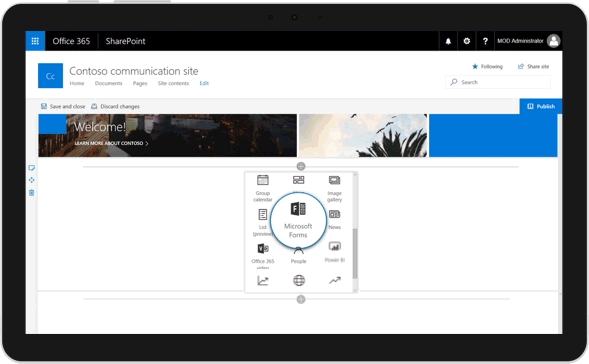Select the List (preview) web part
589x364 pixels.
263,223
